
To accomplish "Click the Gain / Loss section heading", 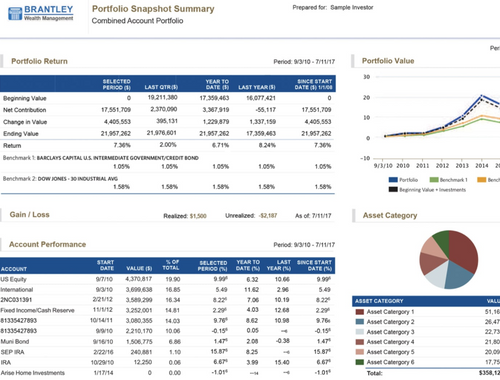I will 29,215.
